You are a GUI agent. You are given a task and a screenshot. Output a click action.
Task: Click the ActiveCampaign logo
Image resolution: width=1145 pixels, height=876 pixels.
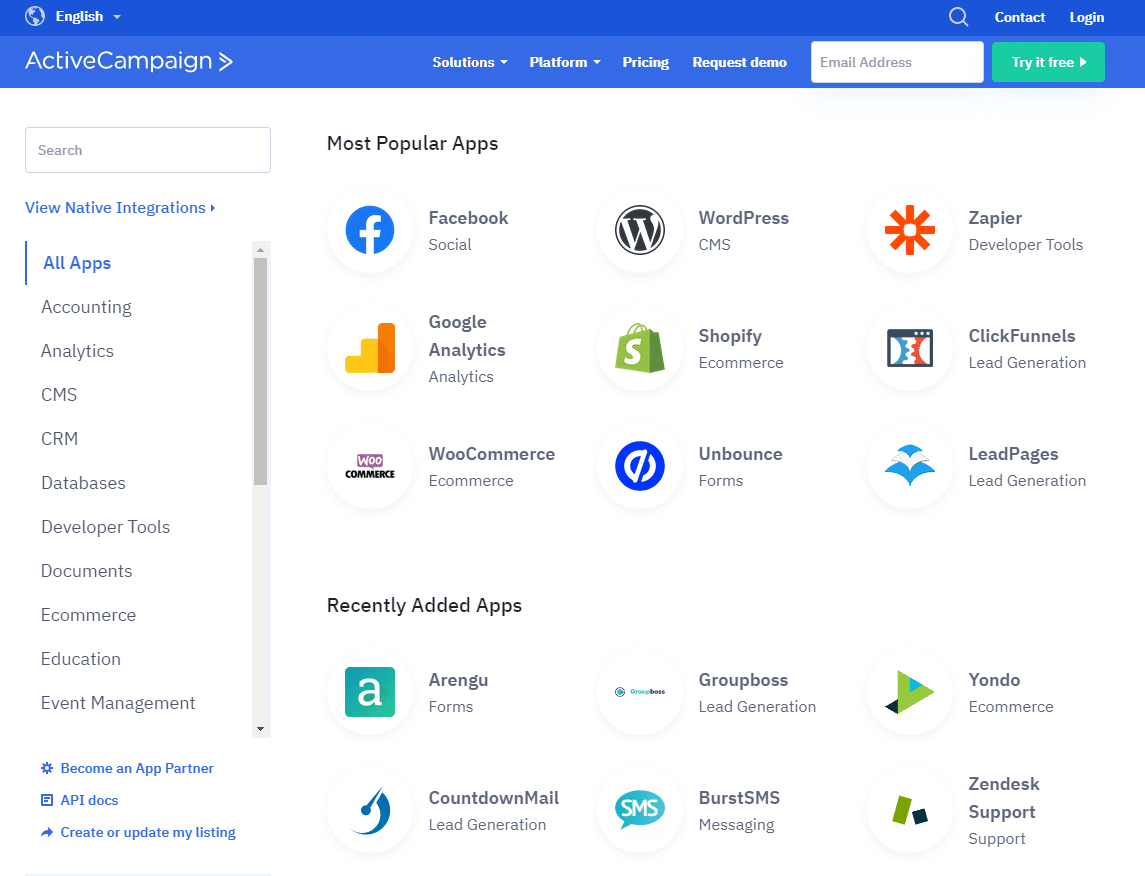point(129,61)
